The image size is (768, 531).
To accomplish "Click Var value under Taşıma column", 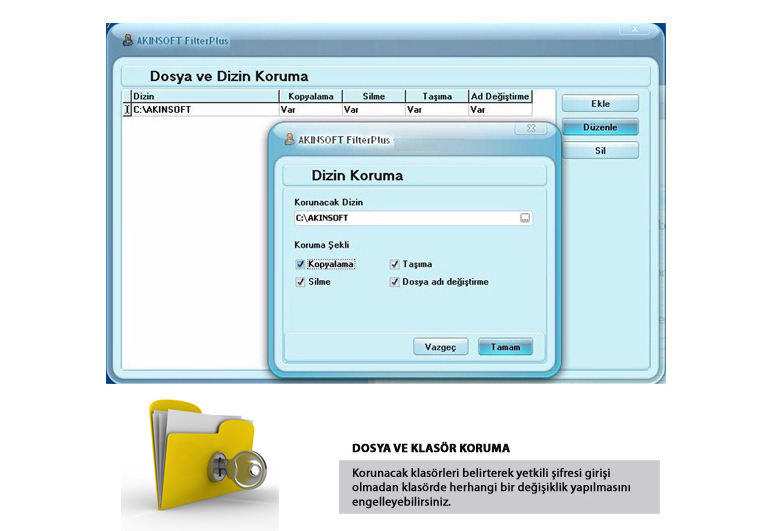I will tap(414, 110).
